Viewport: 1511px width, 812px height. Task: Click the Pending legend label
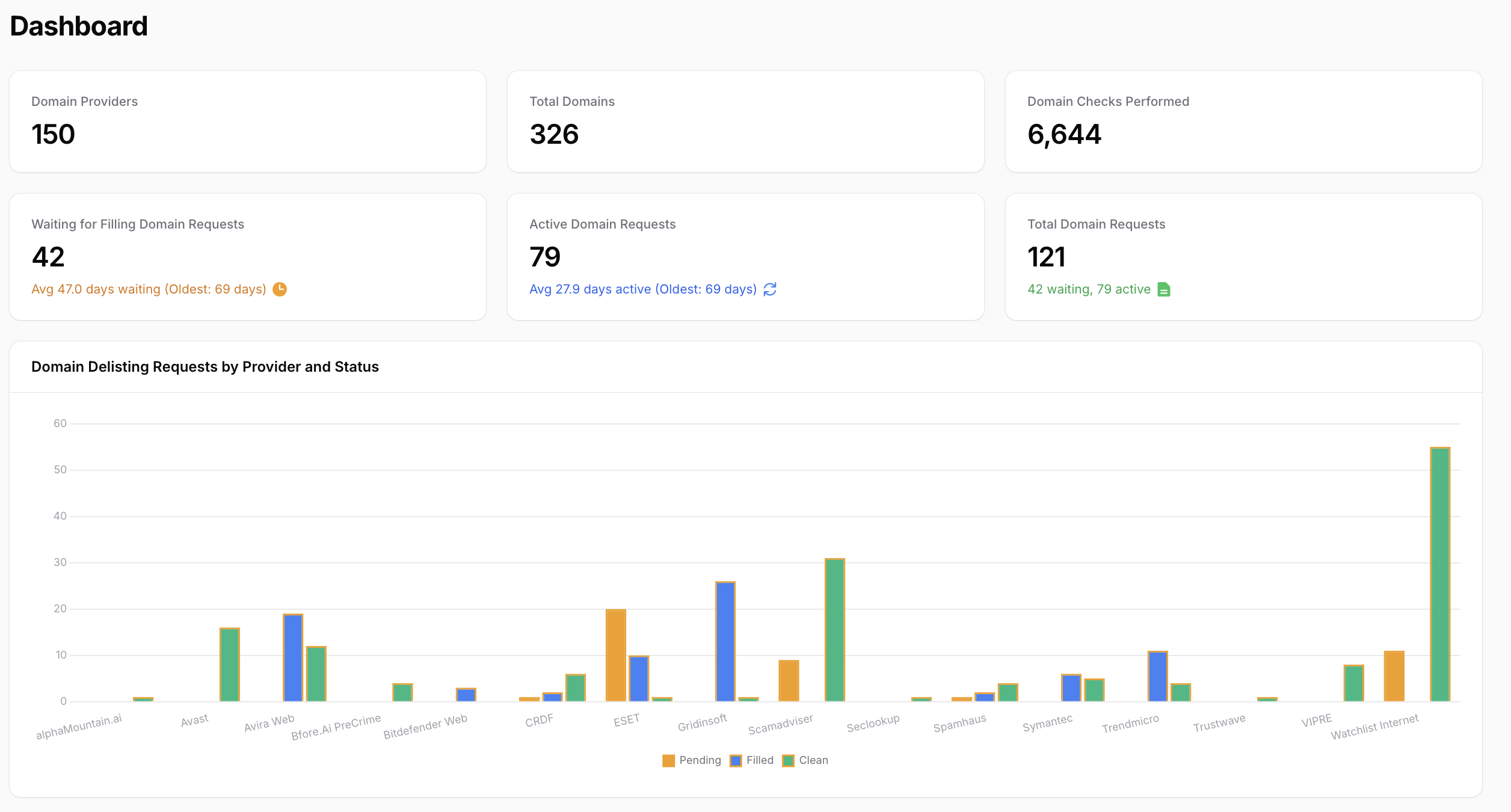[x=700, y=760]
